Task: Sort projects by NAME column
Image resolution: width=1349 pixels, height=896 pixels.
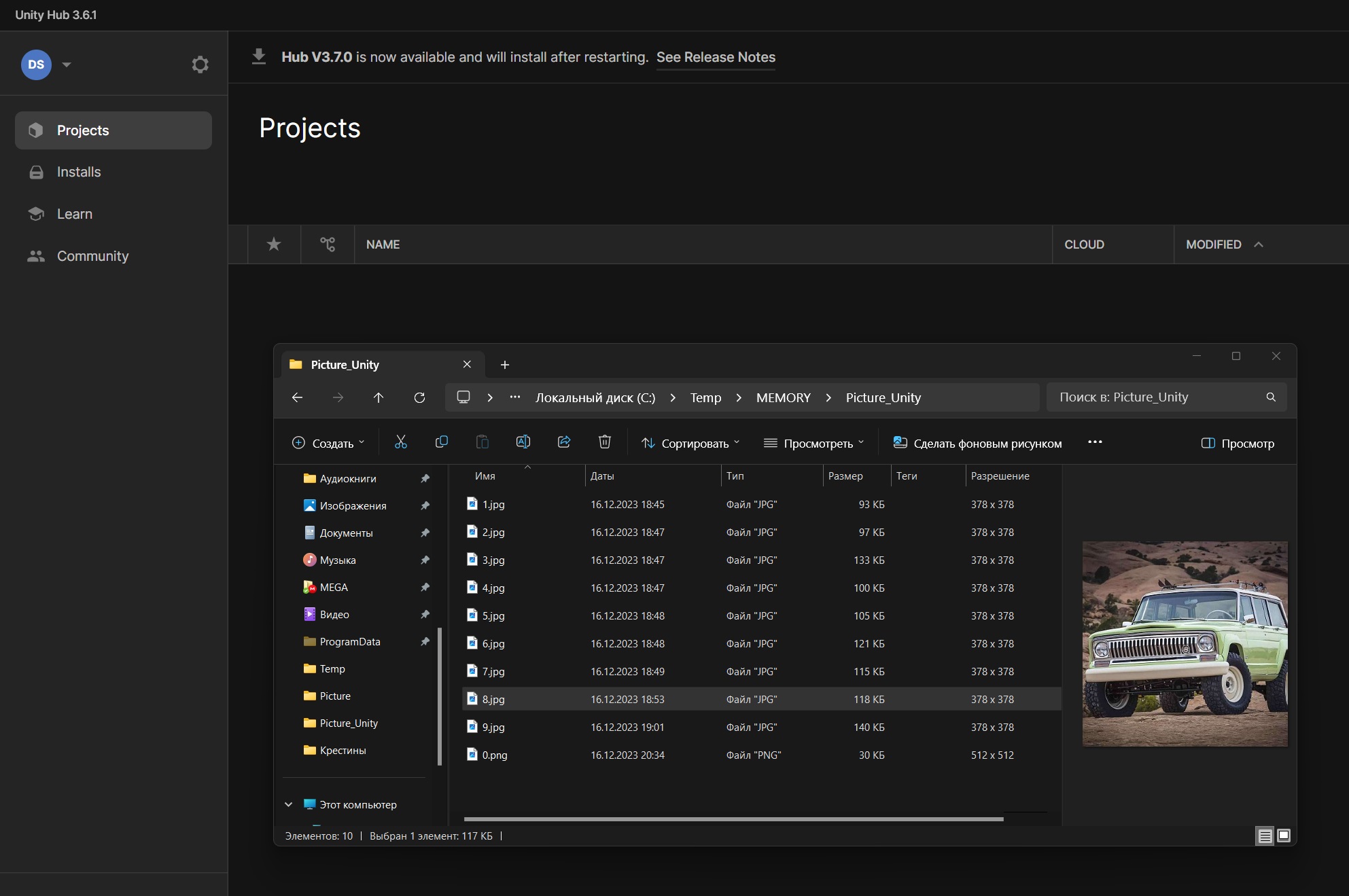Action: [383, 245]
